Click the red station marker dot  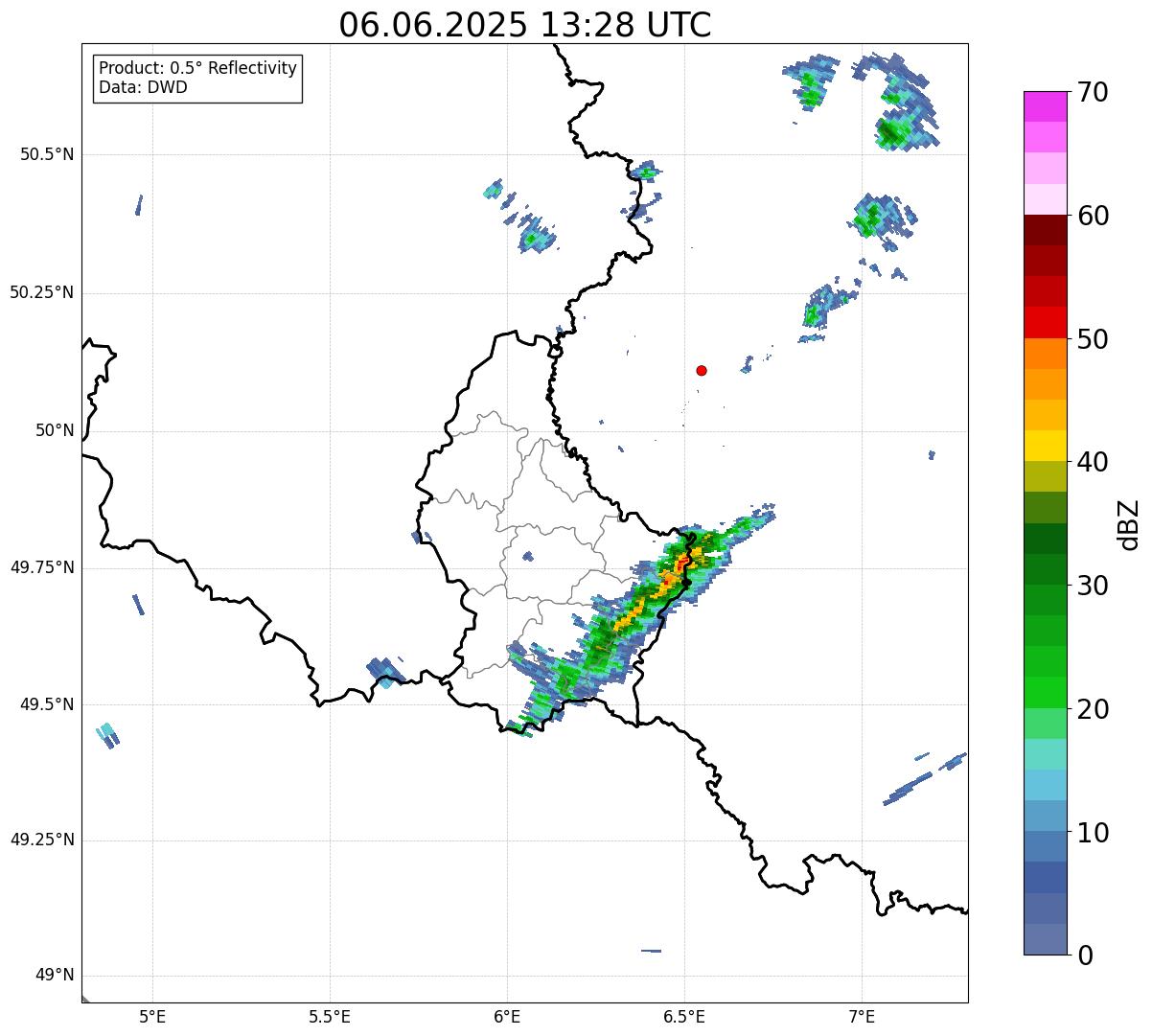point(702,370)
